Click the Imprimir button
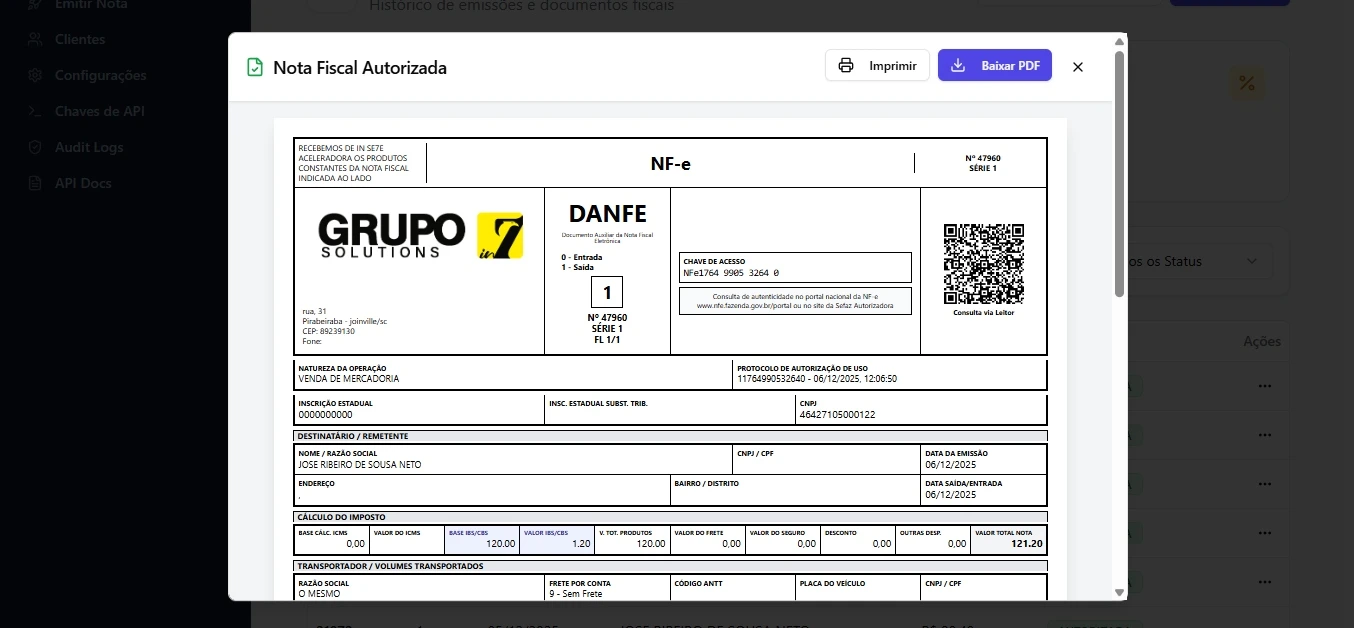This screenshot has height=628, width=1354. (x=877, y=66)
